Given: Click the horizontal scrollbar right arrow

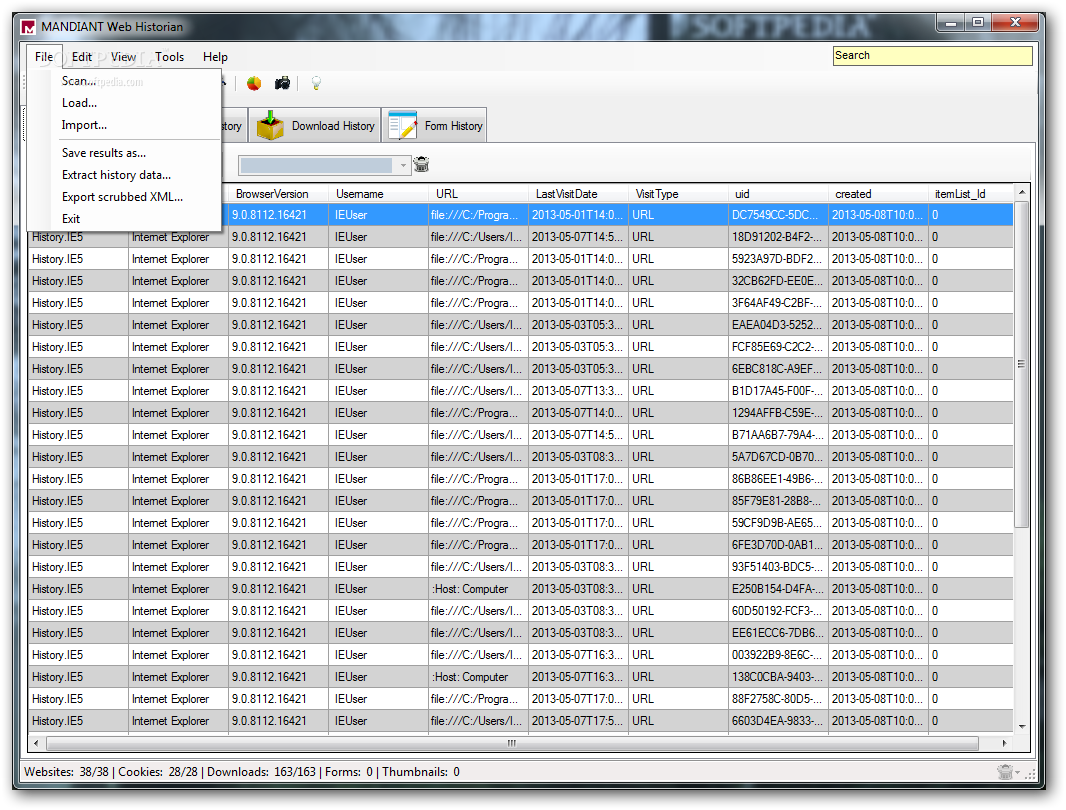Looking at the screenshot, I should pyautogui.click(x=1005, y=743).
